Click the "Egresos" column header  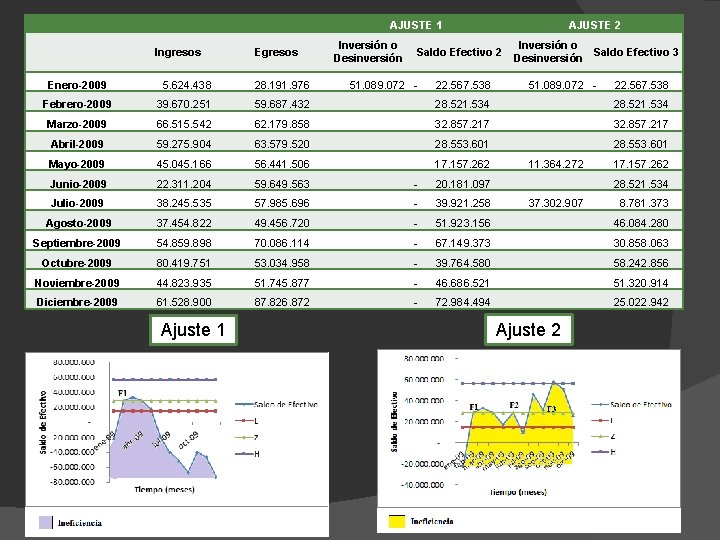(276, 52)
